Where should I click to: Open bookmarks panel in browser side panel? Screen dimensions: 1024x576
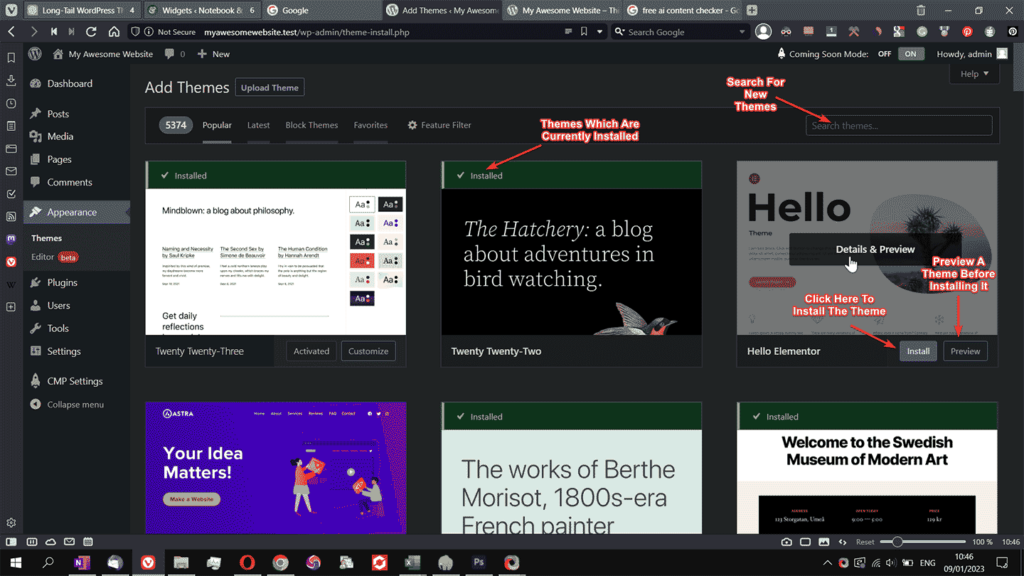[x=11, y=58]
